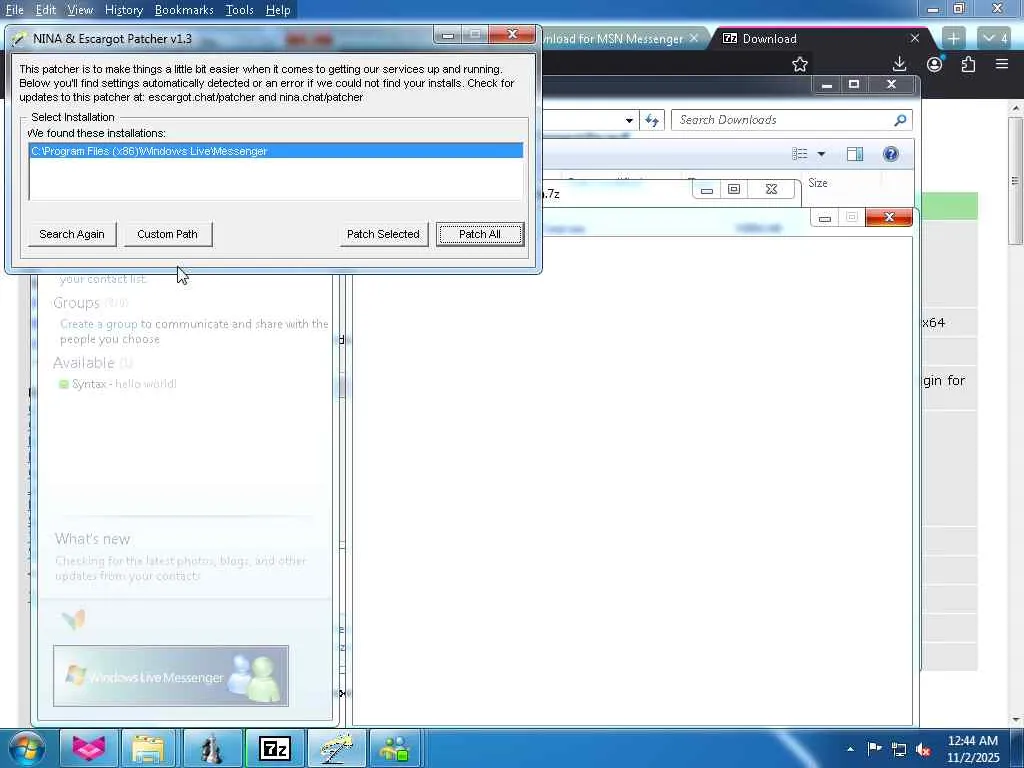Viewport: 1024px width, 768px height.
Task: Click the Messenger butterfly icon
Action: click(x=74, y=619)
